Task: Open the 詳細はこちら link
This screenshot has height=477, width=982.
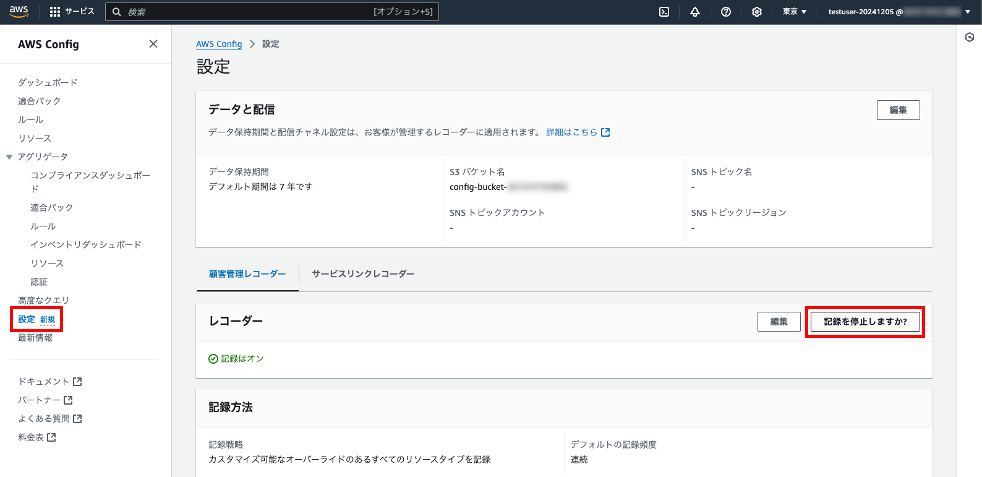Action: click(578, 133)
